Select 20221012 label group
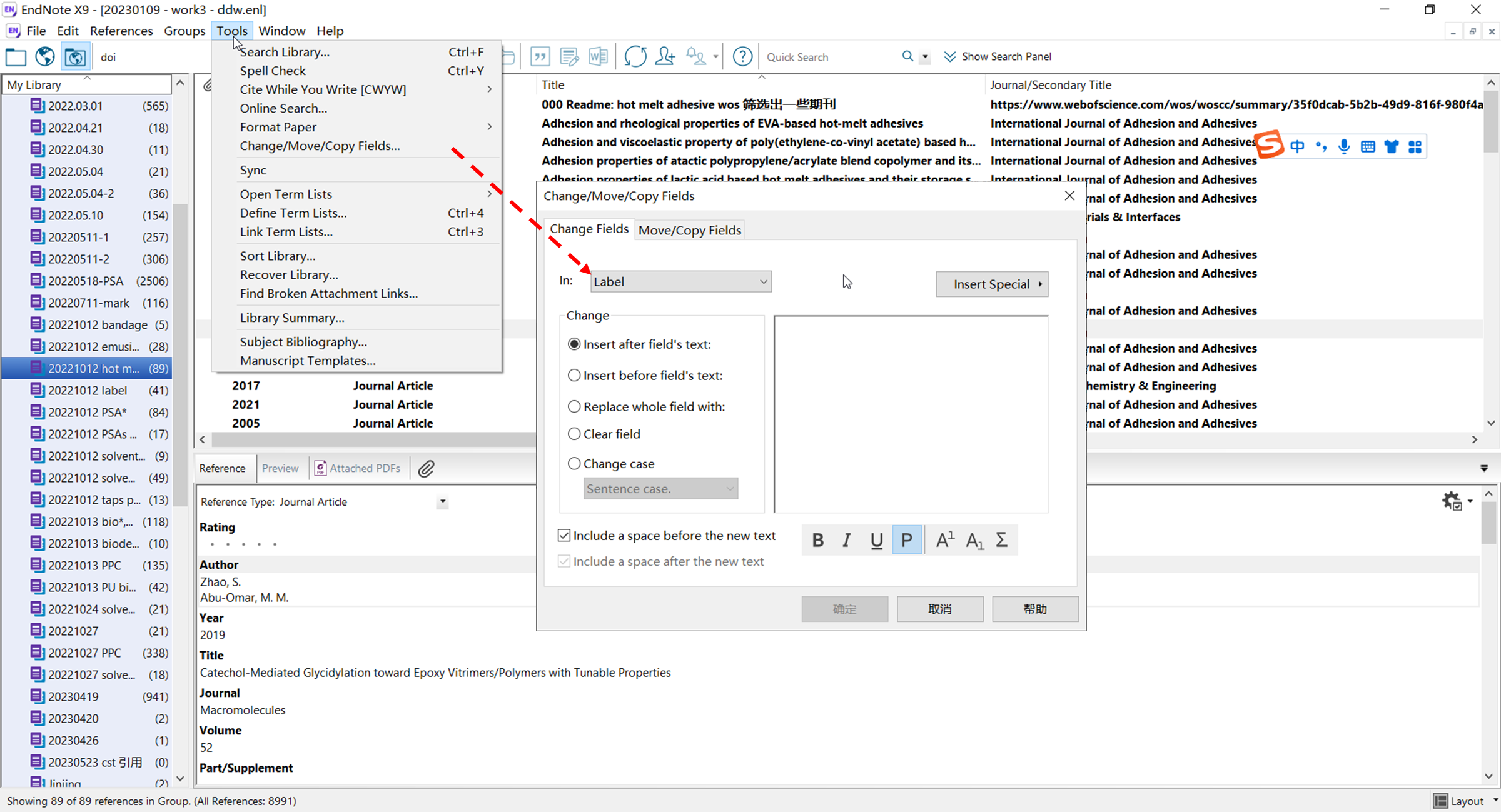1501x812 pixels. coord(86,390)
